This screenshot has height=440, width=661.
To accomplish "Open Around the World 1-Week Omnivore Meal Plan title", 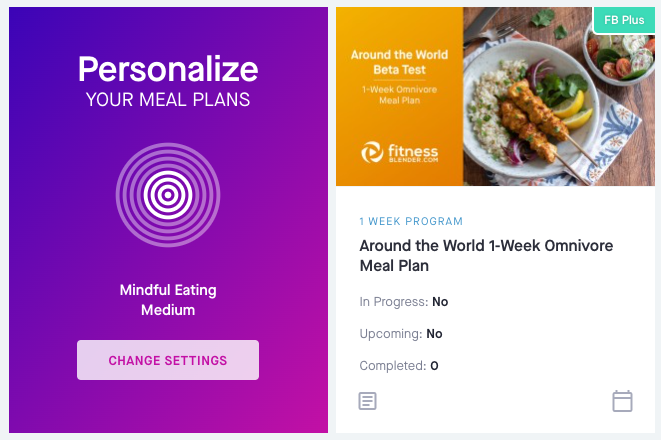I will click(486, 255).
